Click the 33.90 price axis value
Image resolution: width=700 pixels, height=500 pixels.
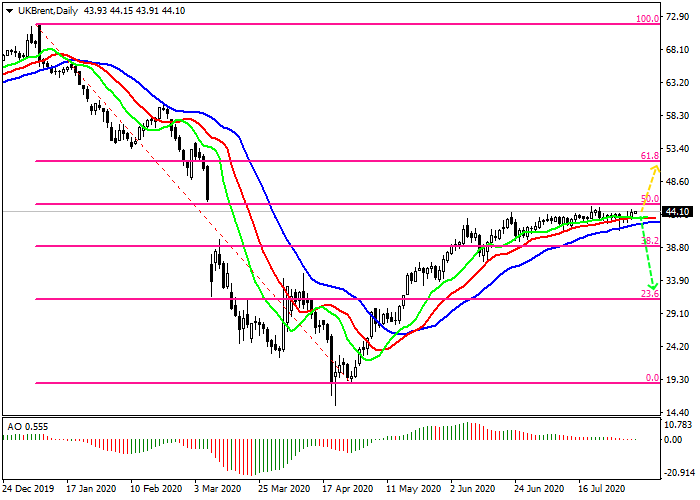[x=677, y=281]
